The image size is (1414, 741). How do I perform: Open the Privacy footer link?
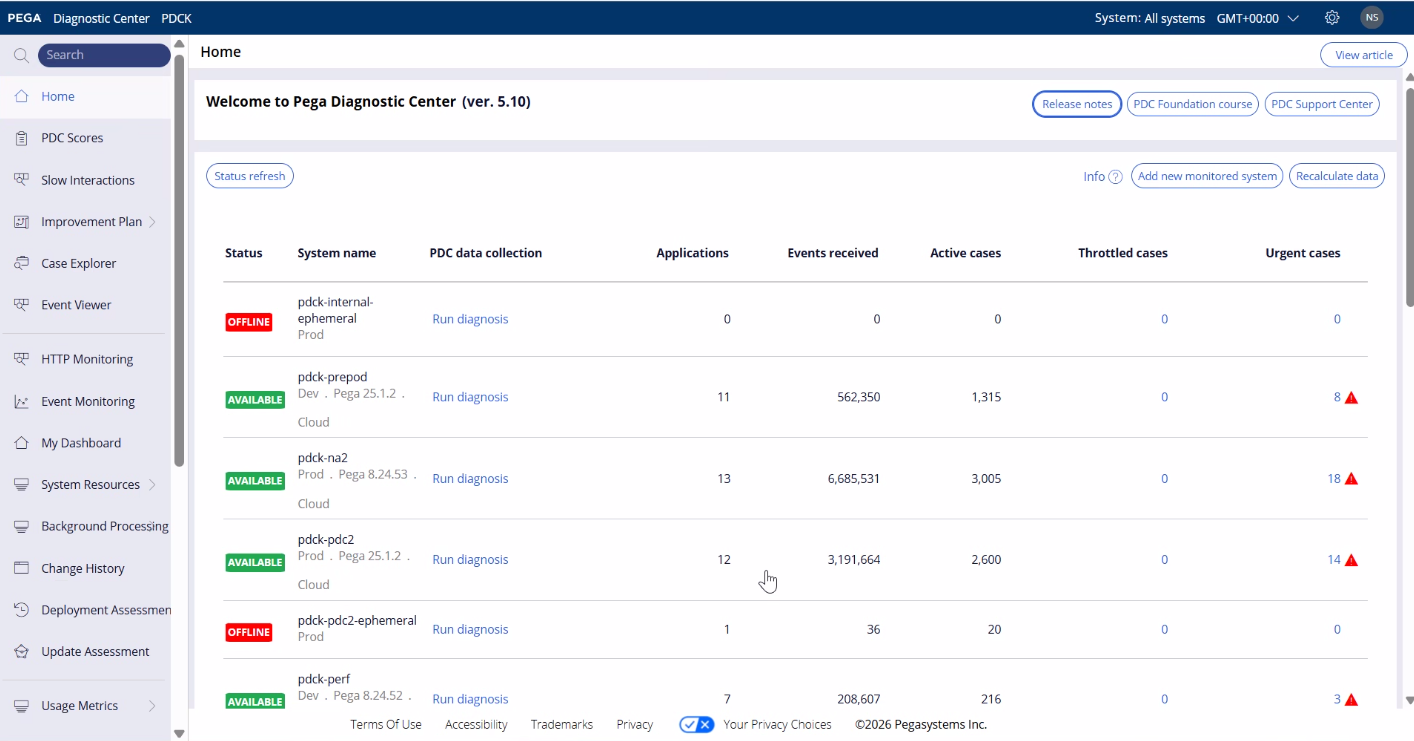click(x=635, y=725)
